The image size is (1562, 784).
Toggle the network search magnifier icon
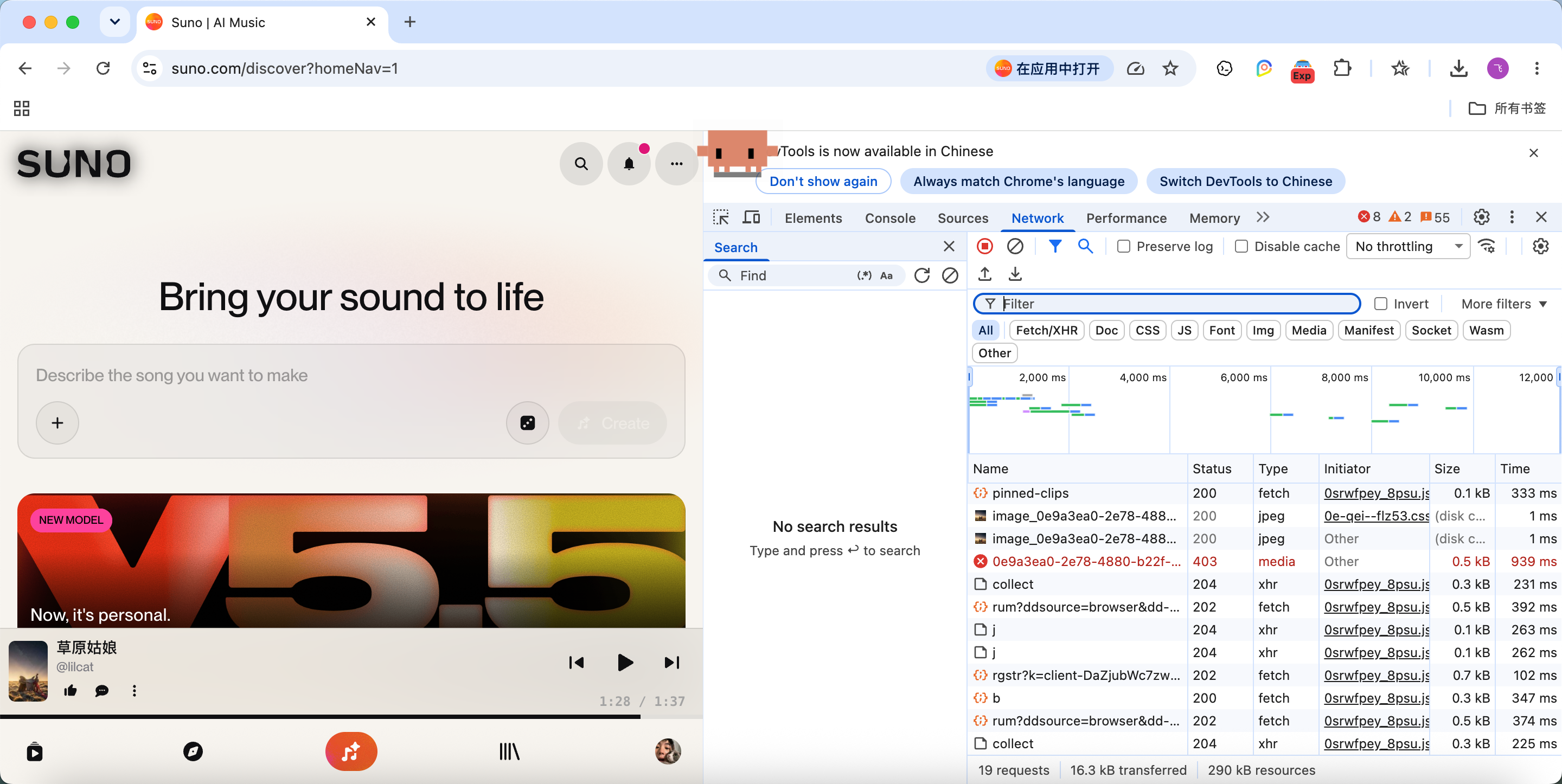(1085, 246)
